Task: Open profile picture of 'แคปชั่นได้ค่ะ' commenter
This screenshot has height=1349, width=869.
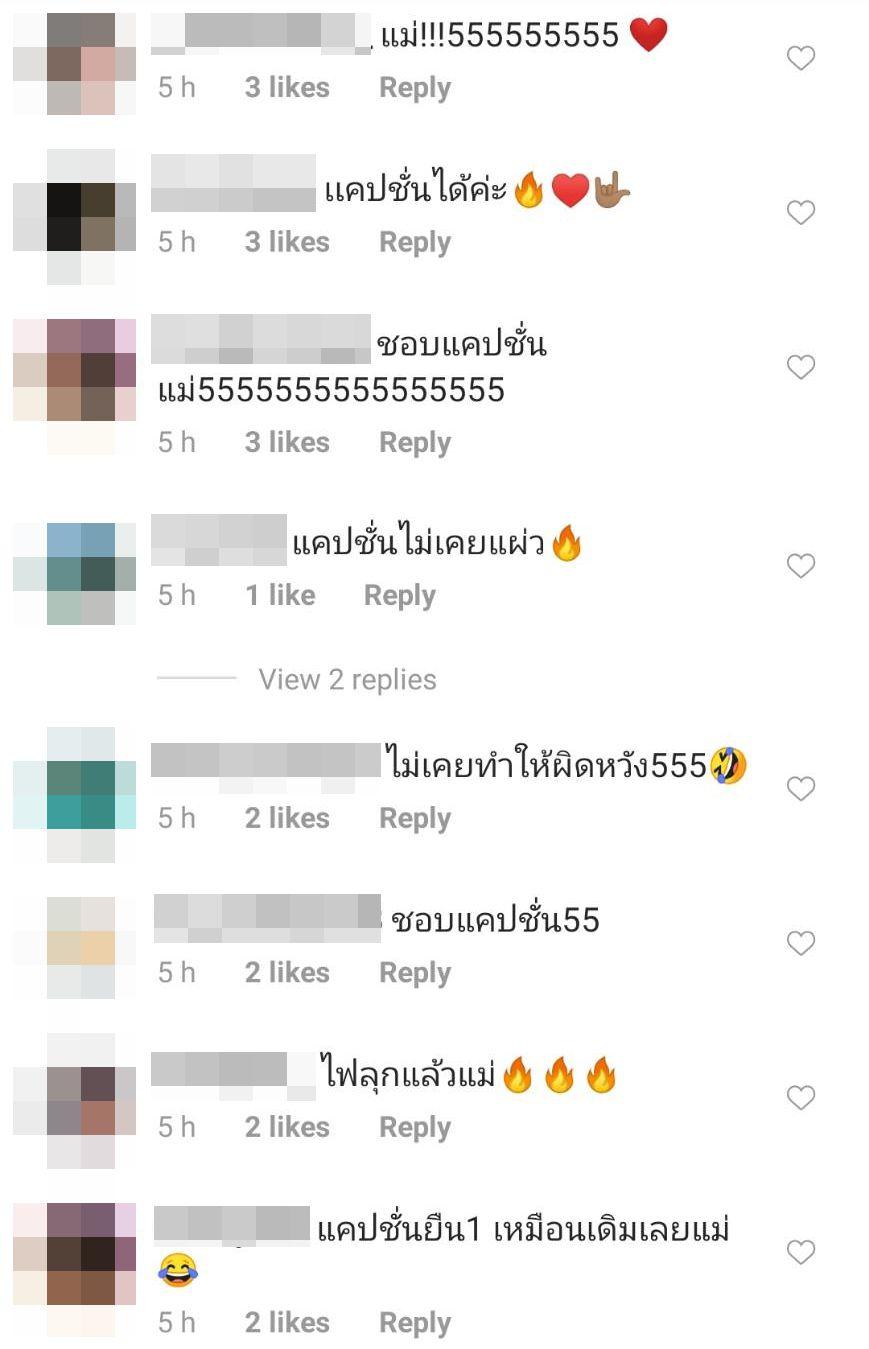Action: point(74,217)
